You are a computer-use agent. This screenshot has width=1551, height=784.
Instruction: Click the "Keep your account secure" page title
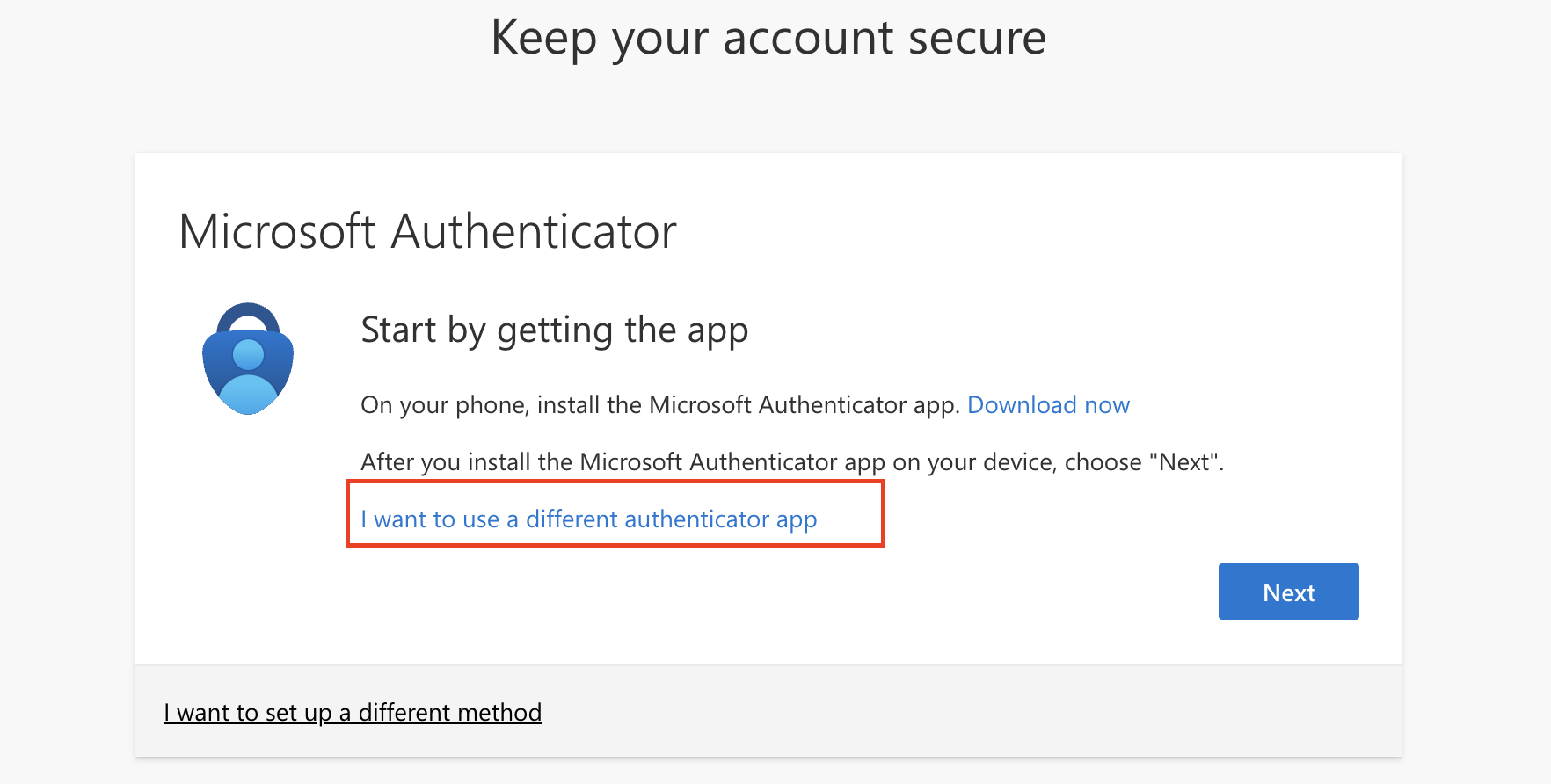768,39
